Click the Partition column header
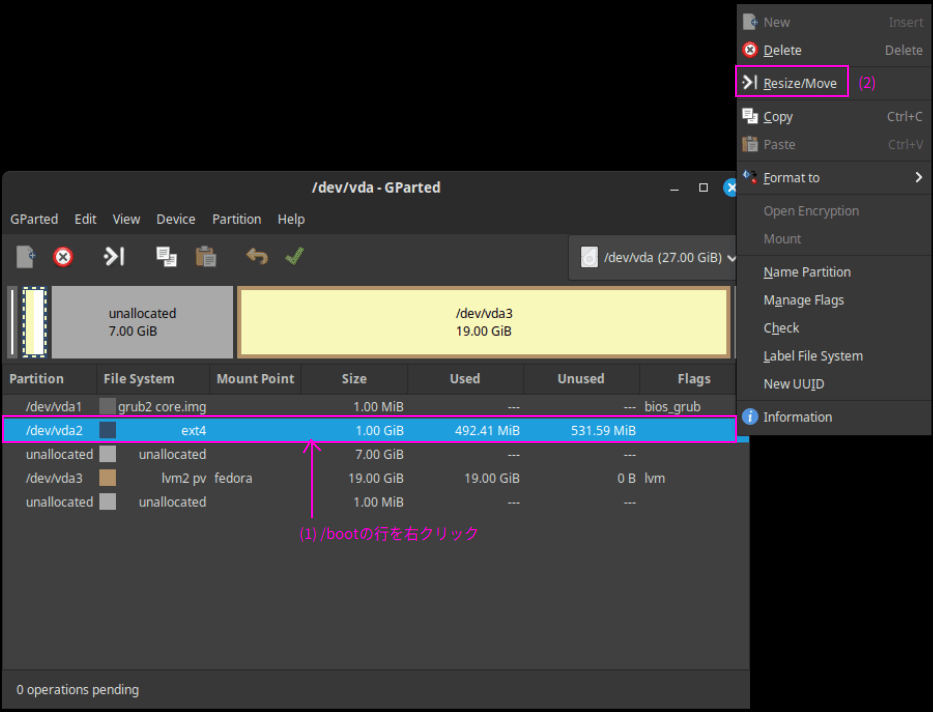Viewport: 933px width, 712px height. click(x=49, y=379)
